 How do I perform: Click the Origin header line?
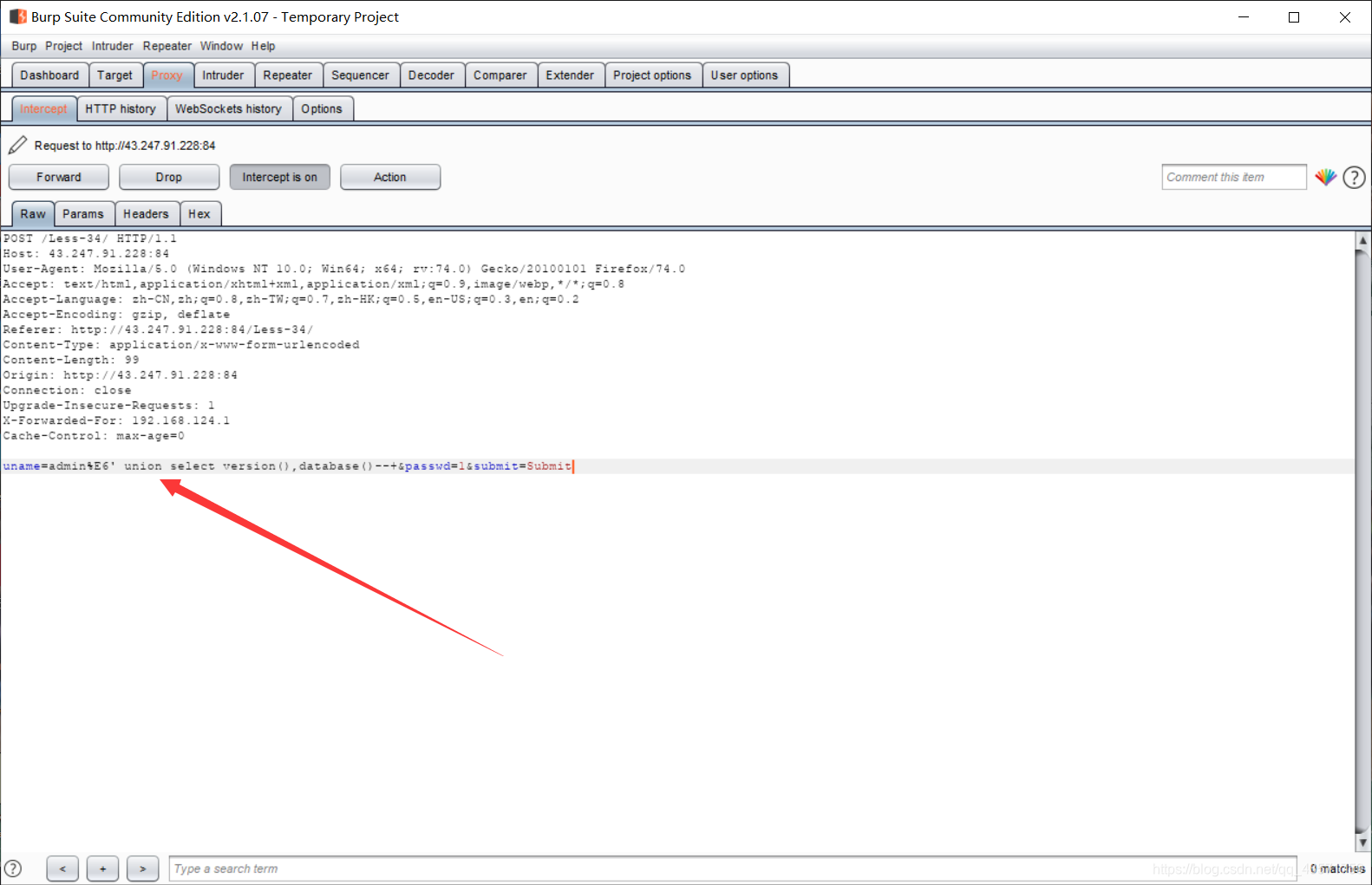120,375
